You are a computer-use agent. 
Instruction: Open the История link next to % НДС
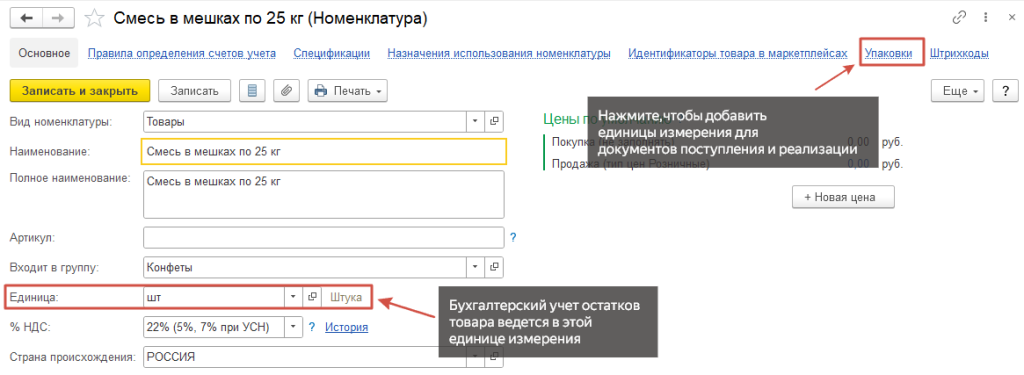(347, 327)
